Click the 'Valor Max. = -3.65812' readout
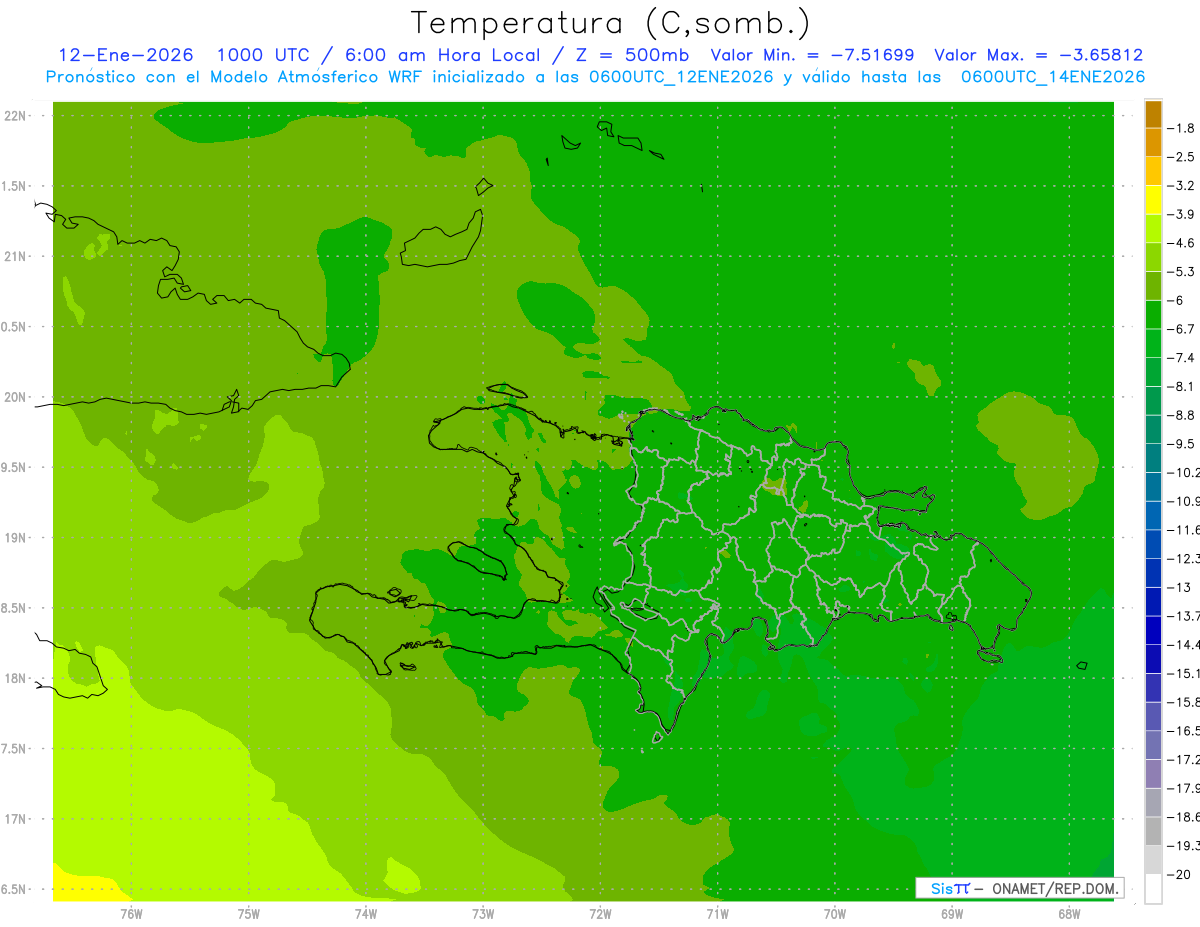The image size is (1200, 927). click(1038, 55)
